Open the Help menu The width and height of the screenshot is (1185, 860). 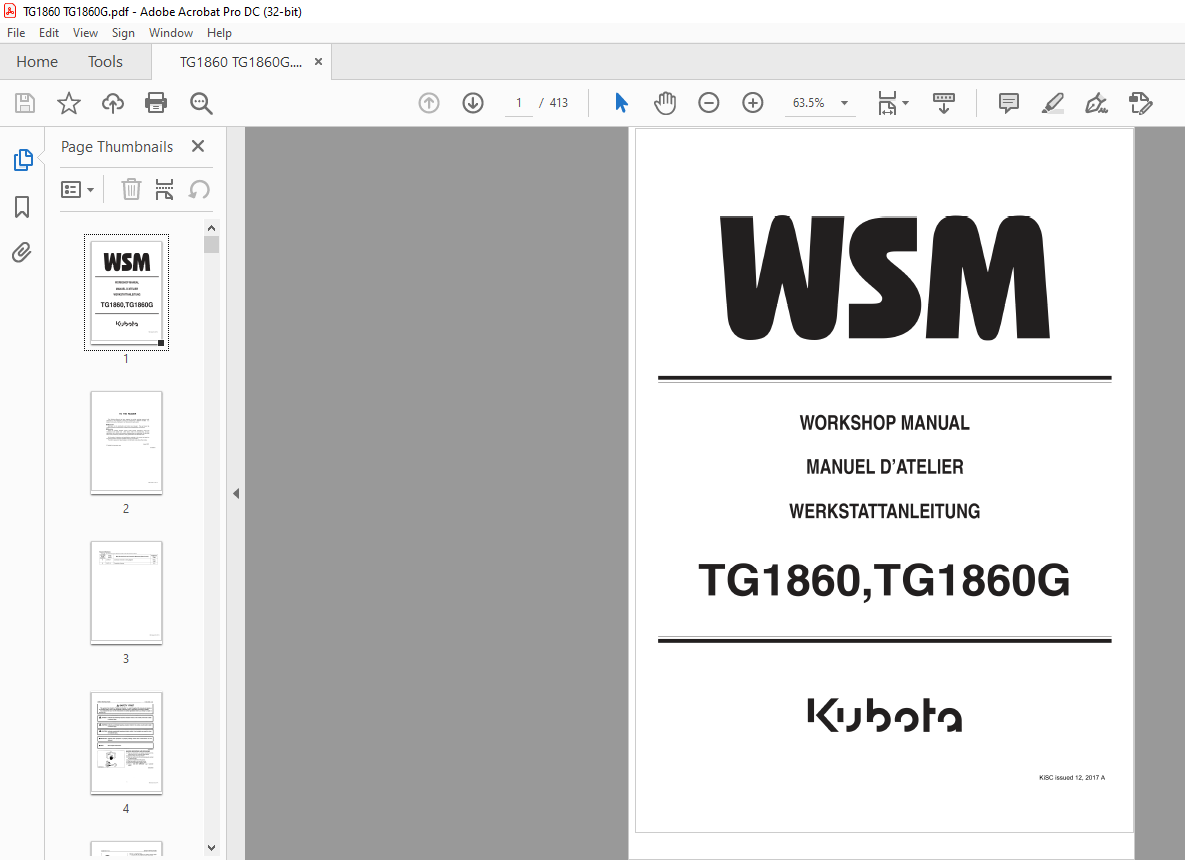(219, 32)
